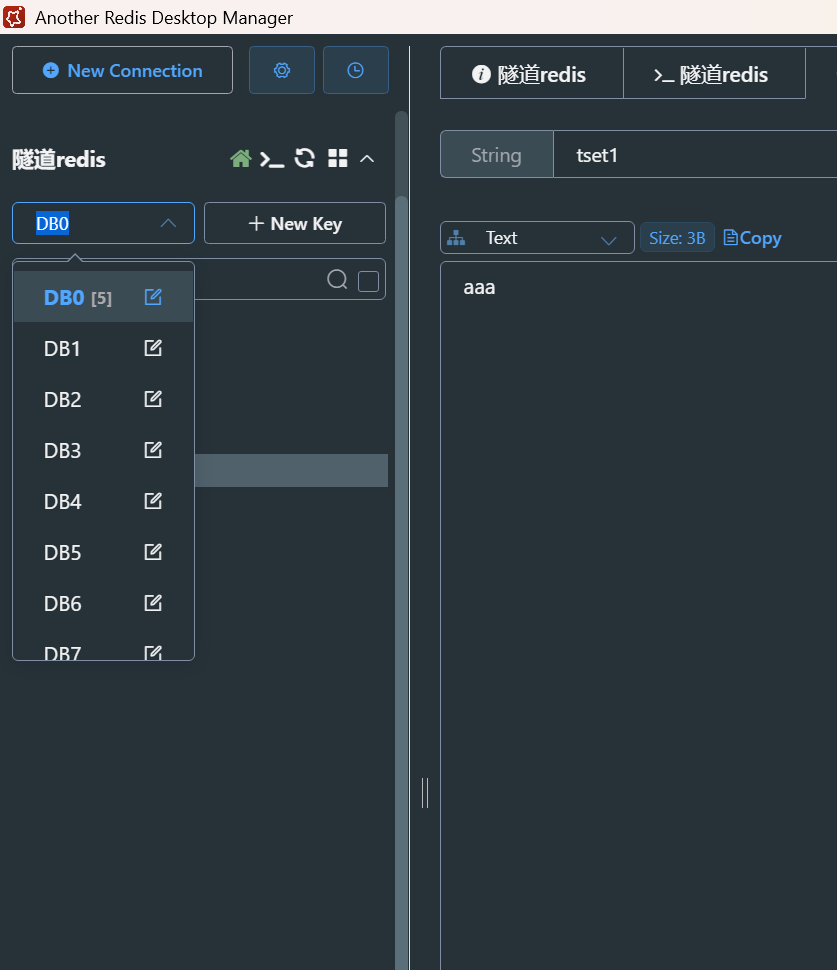Open the command log clock icon

click(x=356, y=71)
